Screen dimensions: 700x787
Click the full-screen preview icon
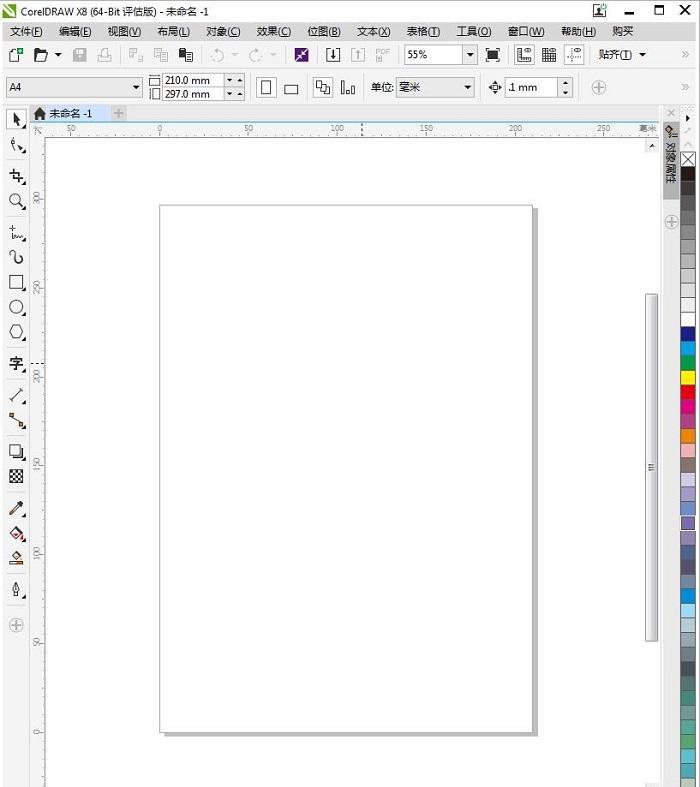tap(493, 55)
